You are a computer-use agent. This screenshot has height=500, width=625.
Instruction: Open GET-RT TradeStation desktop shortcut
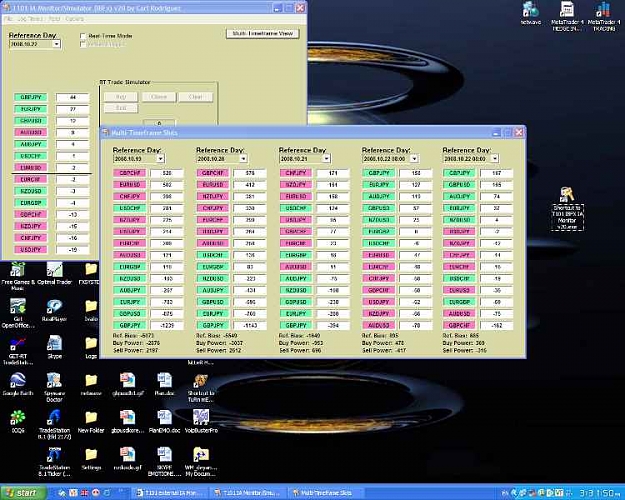click(18, 350)
